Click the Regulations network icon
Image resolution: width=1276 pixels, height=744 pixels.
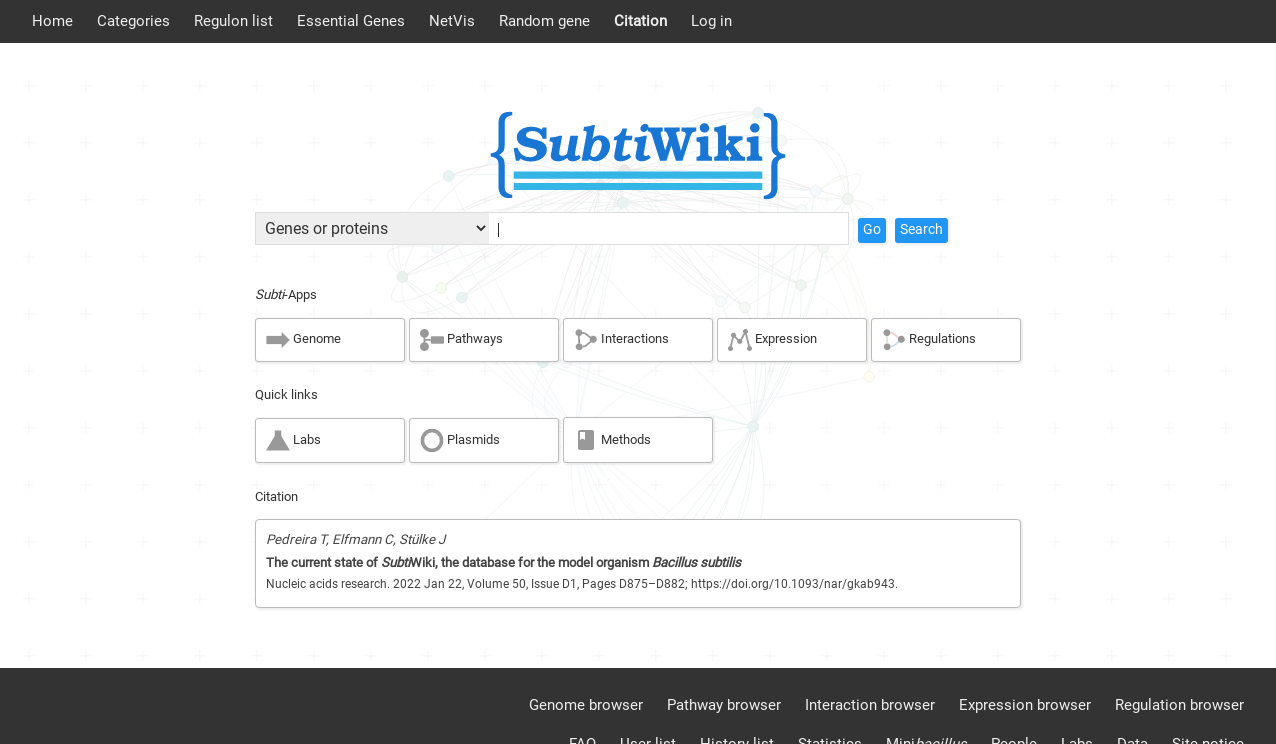tap(894, 340)
